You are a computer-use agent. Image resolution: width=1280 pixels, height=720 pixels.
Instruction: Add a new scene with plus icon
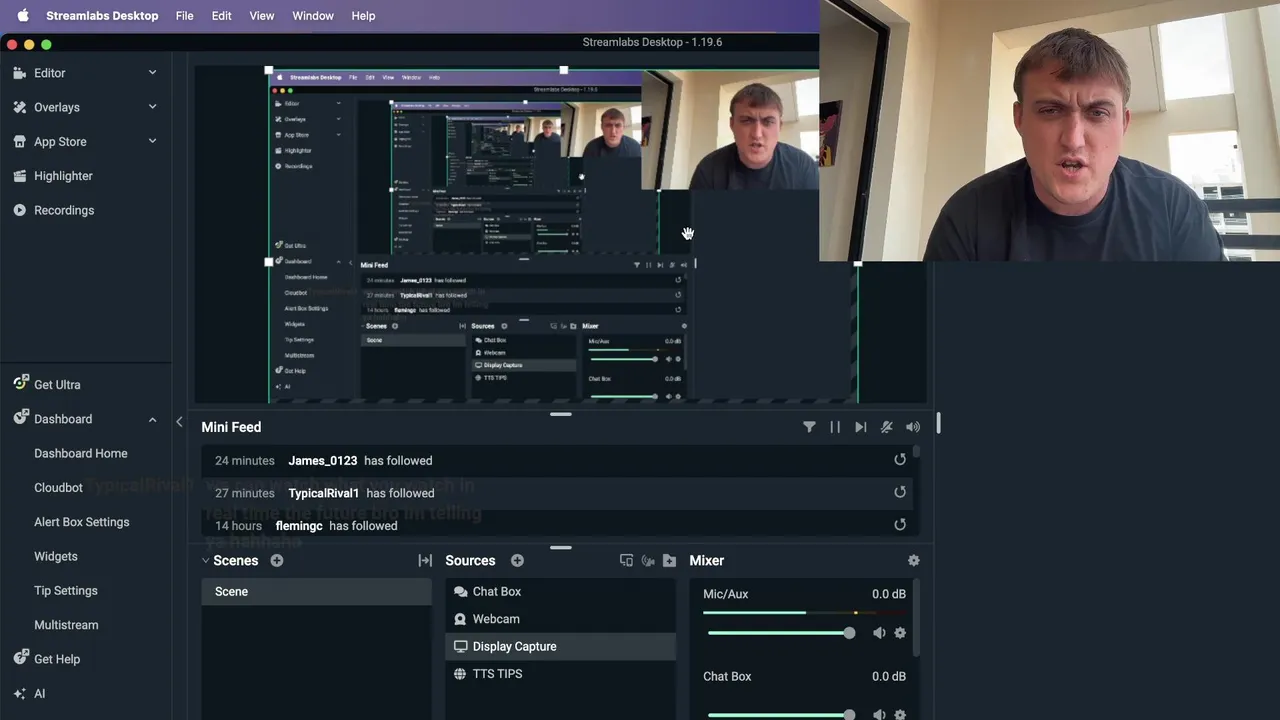coord(277,561)
